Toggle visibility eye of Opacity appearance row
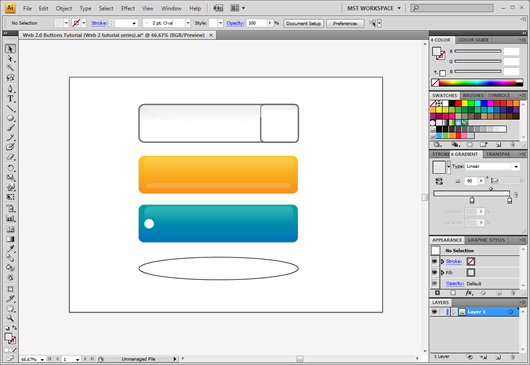Viewport: 530px width, 365px height. pos(435,283)
